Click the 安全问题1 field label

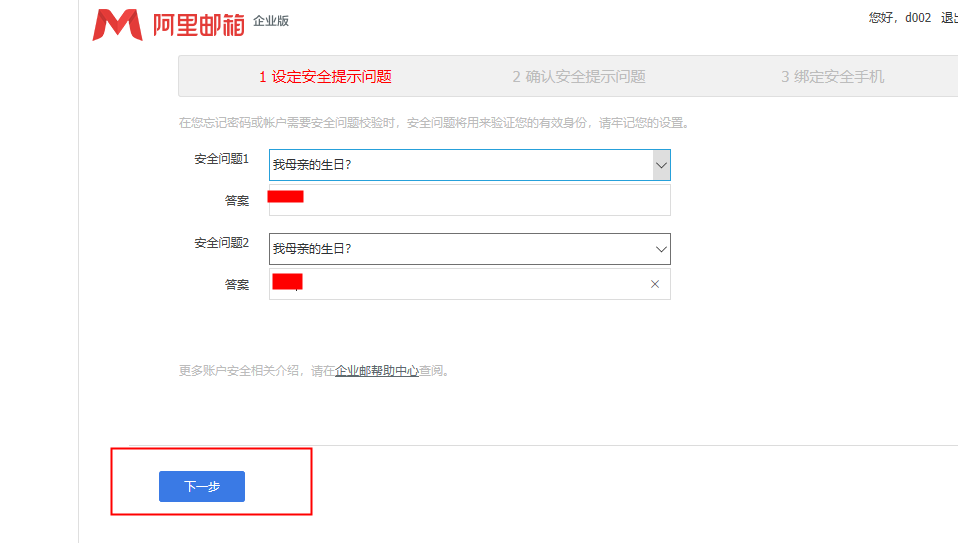click(x=221, y=159)
